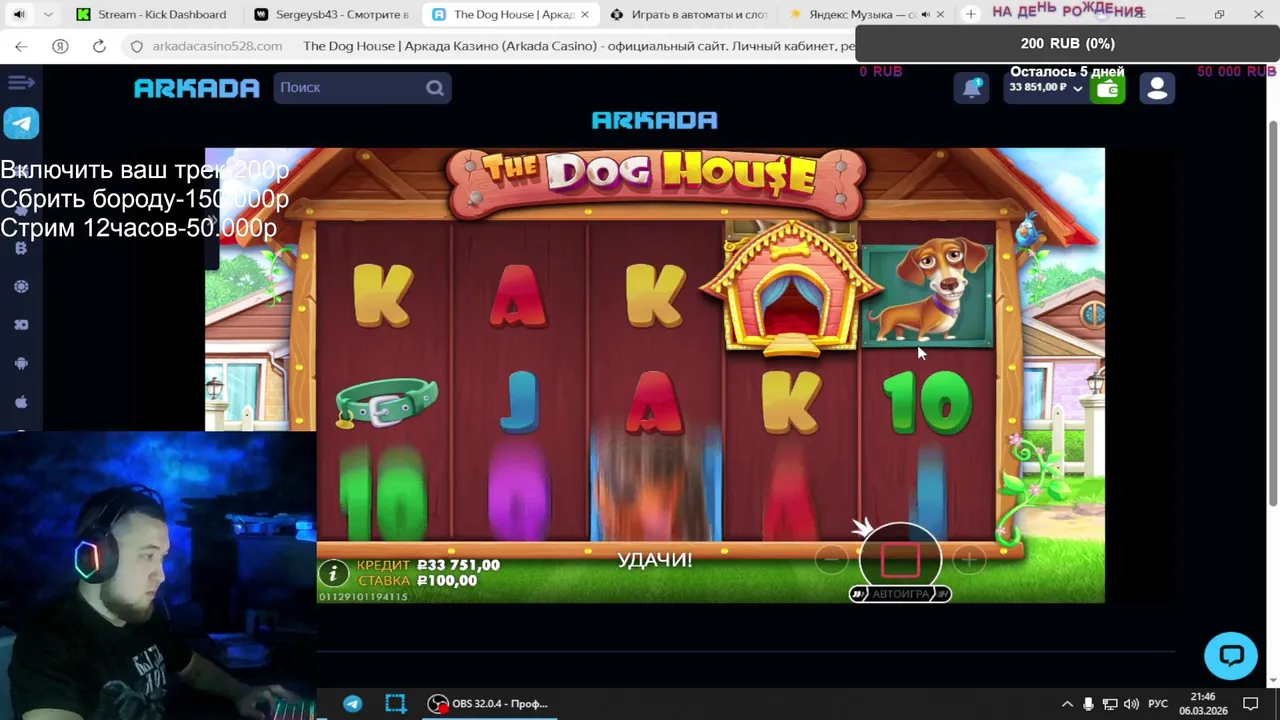Screen dimensions: 1280x720
Task: Open the clock showing 21:46
Action: pos(1203,704)
